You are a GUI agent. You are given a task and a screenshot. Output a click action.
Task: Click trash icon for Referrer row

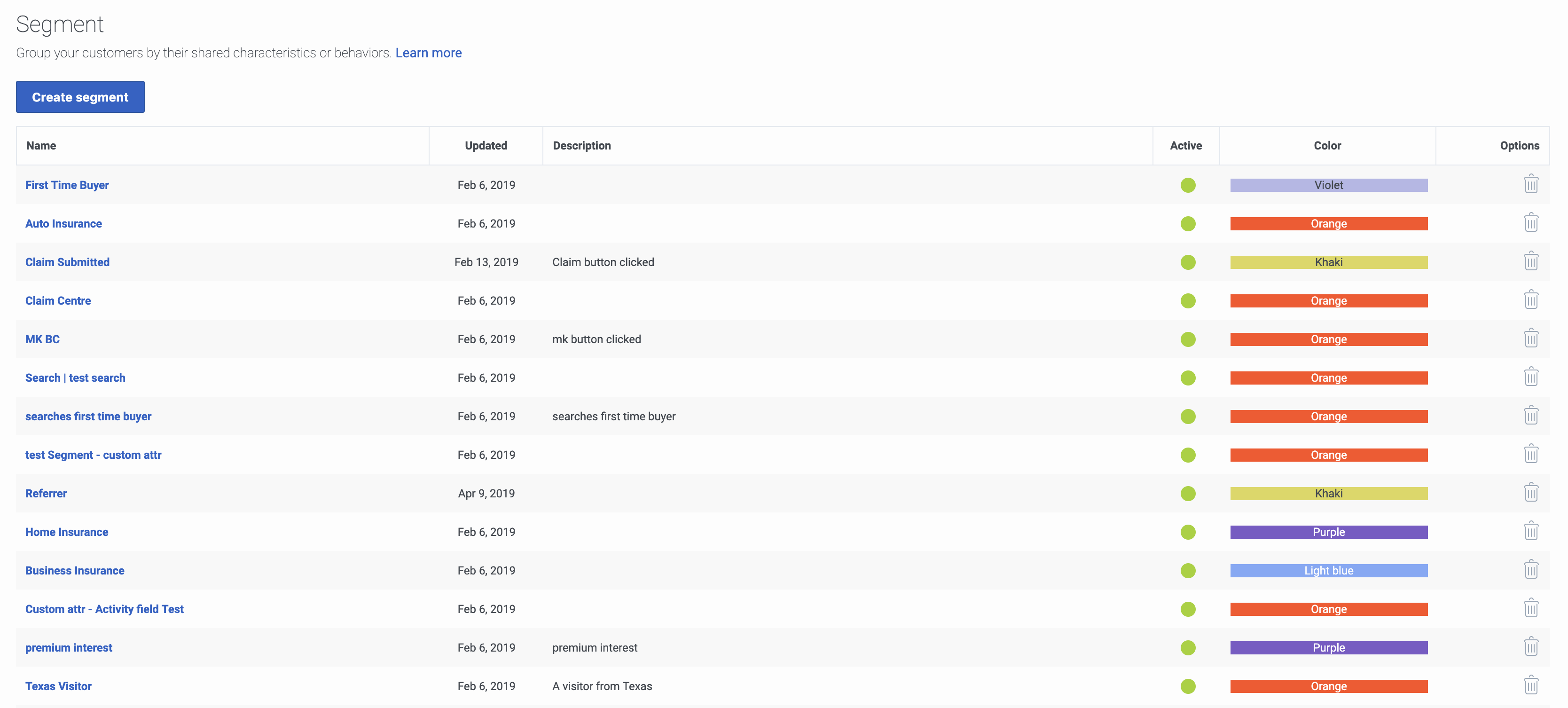coord(1531,492)
